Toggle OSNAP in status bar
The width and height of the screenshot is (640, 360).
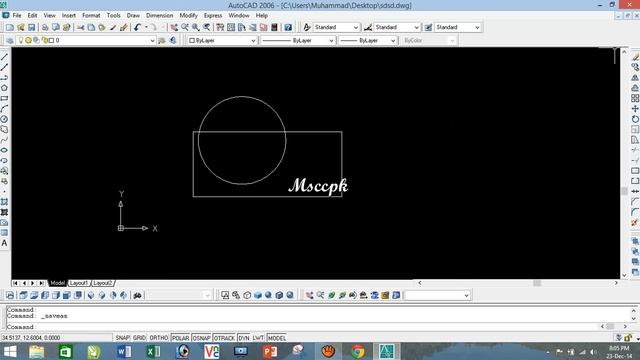point(201,338)
